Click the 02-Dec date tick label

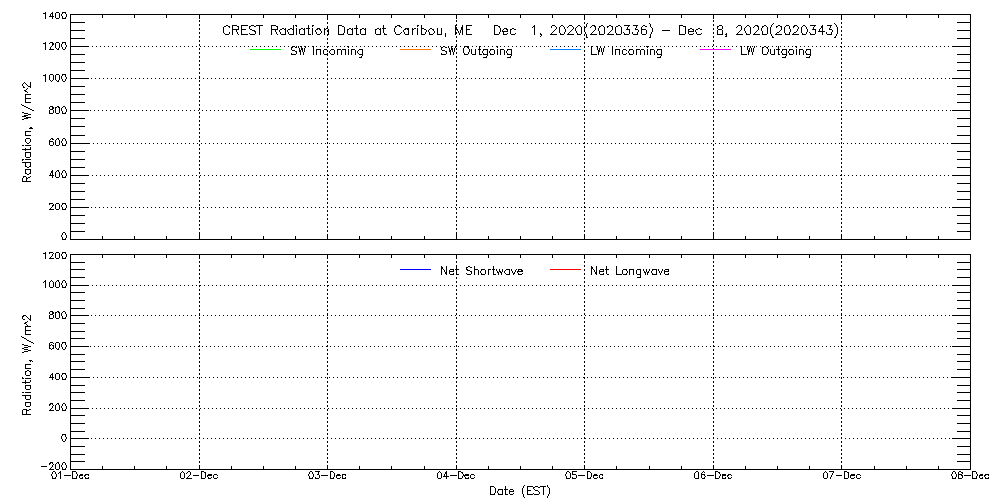[x=199, y=477]
